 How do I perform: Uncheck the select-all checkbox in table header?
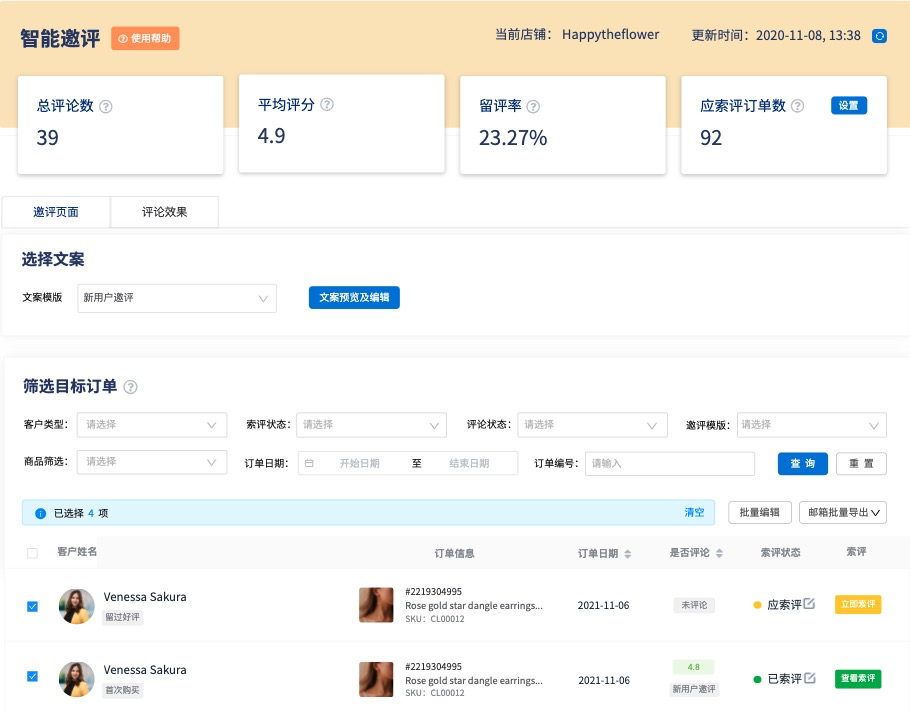[x=32, y=552]
